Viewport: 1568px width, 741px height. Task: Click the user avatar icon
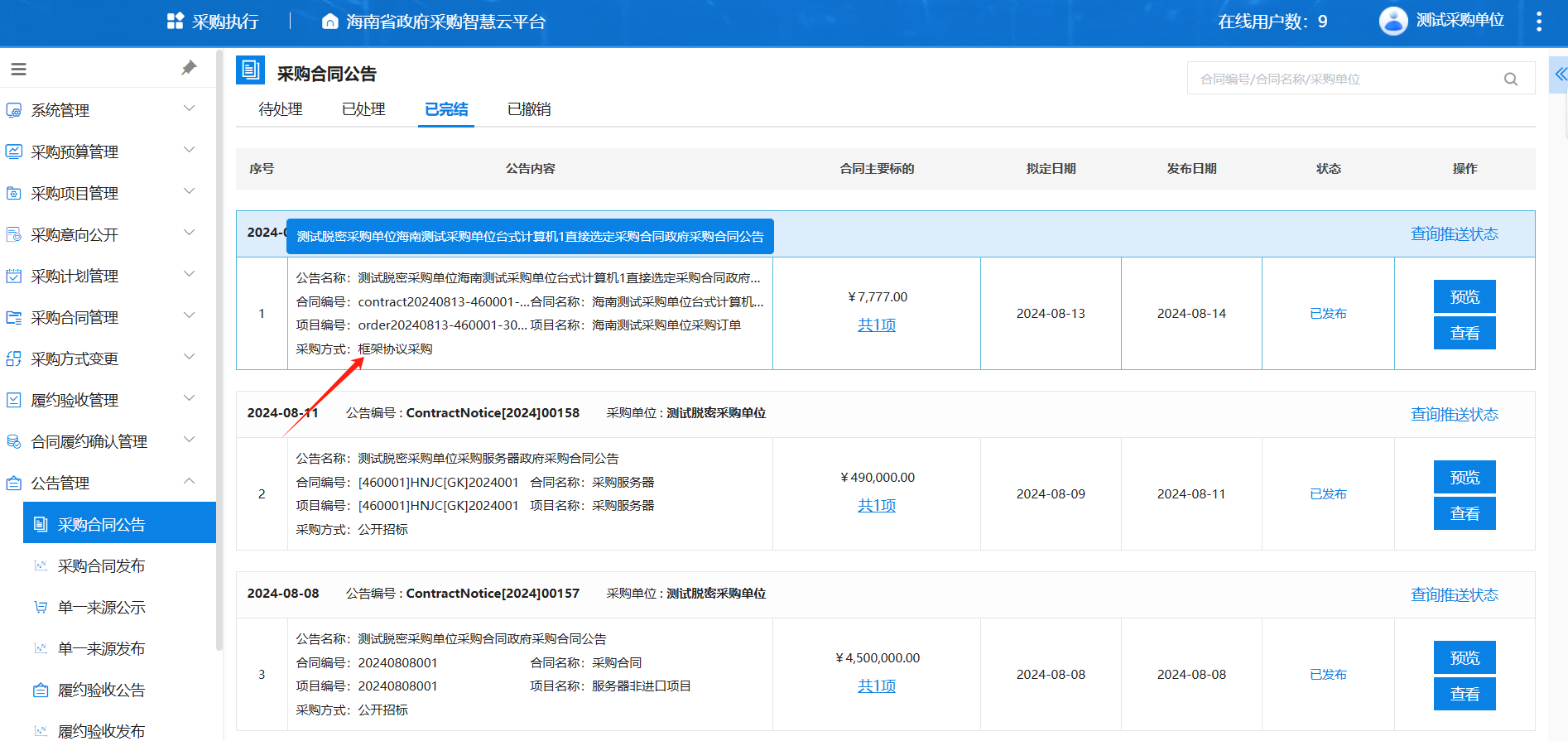click(1393, 21)
